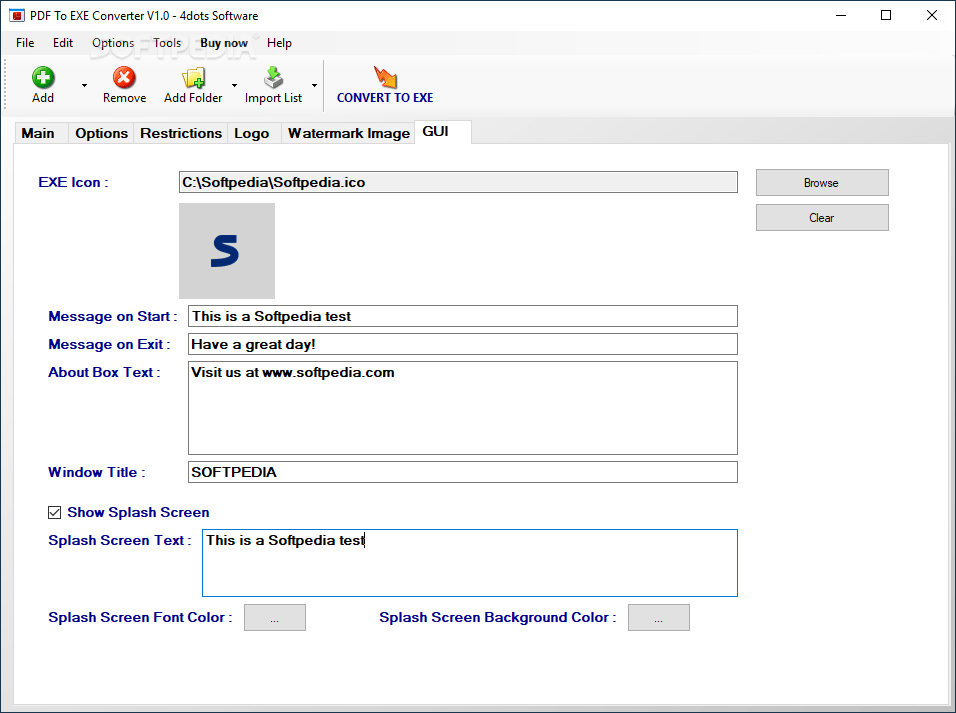The width and height of the screenshot is (956, 713).
Task: Switch to the Restrictions tab
Action: 181,132
